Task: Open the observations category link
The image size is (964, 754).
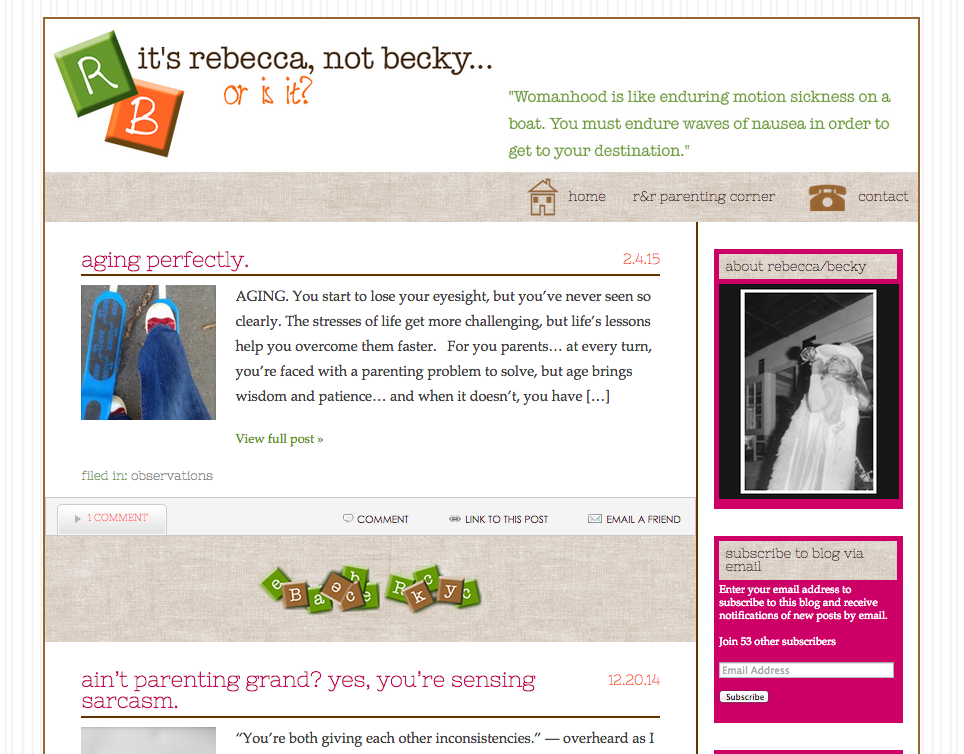Action: (x=172, y=475)
